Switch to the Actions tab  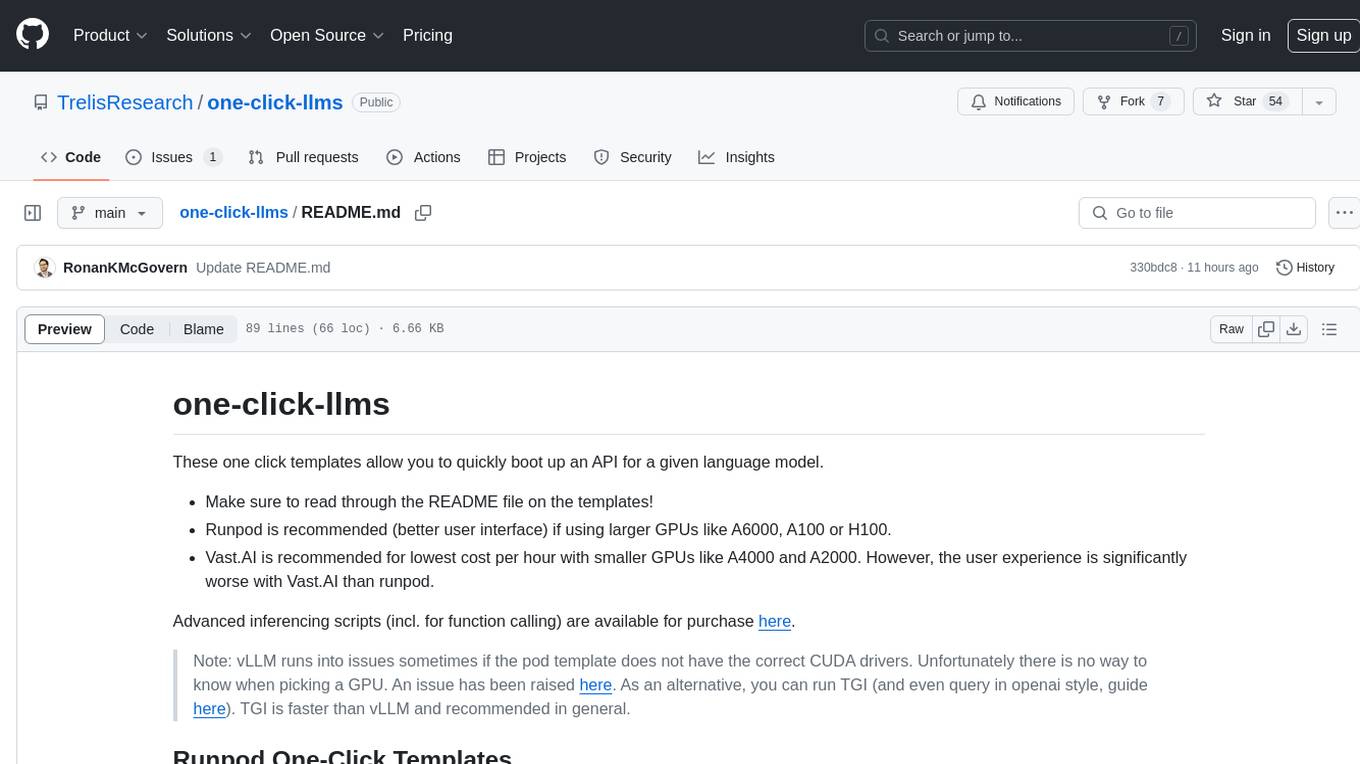[423, 157]
